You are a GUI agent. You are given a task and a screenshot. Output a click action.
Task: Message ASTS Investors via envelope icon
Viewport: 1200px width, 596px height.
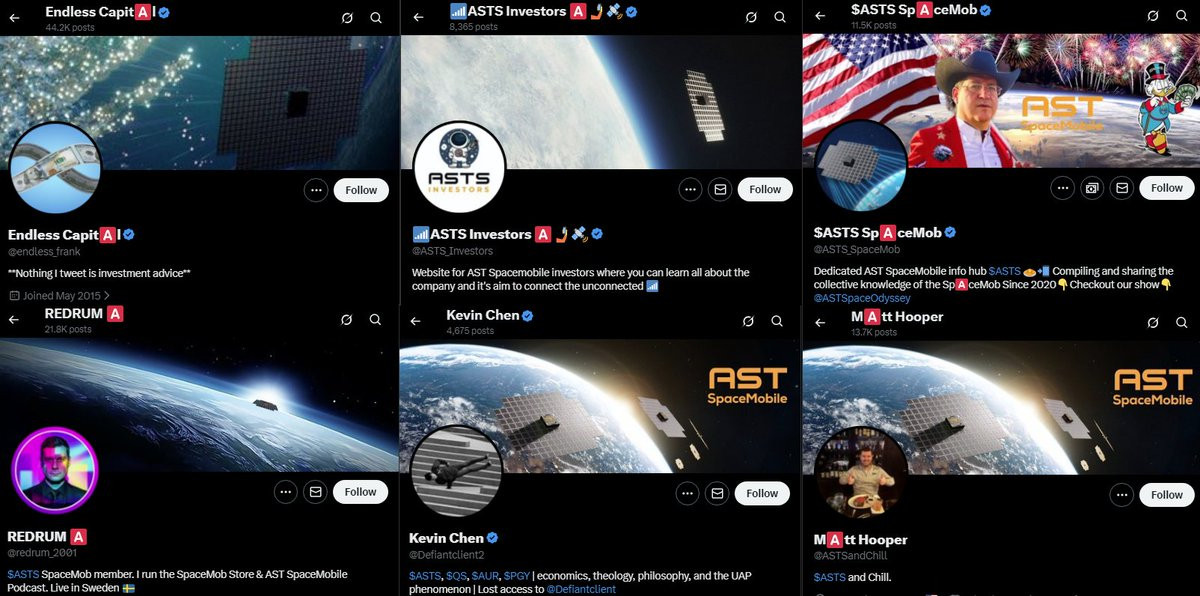[718, 189]
